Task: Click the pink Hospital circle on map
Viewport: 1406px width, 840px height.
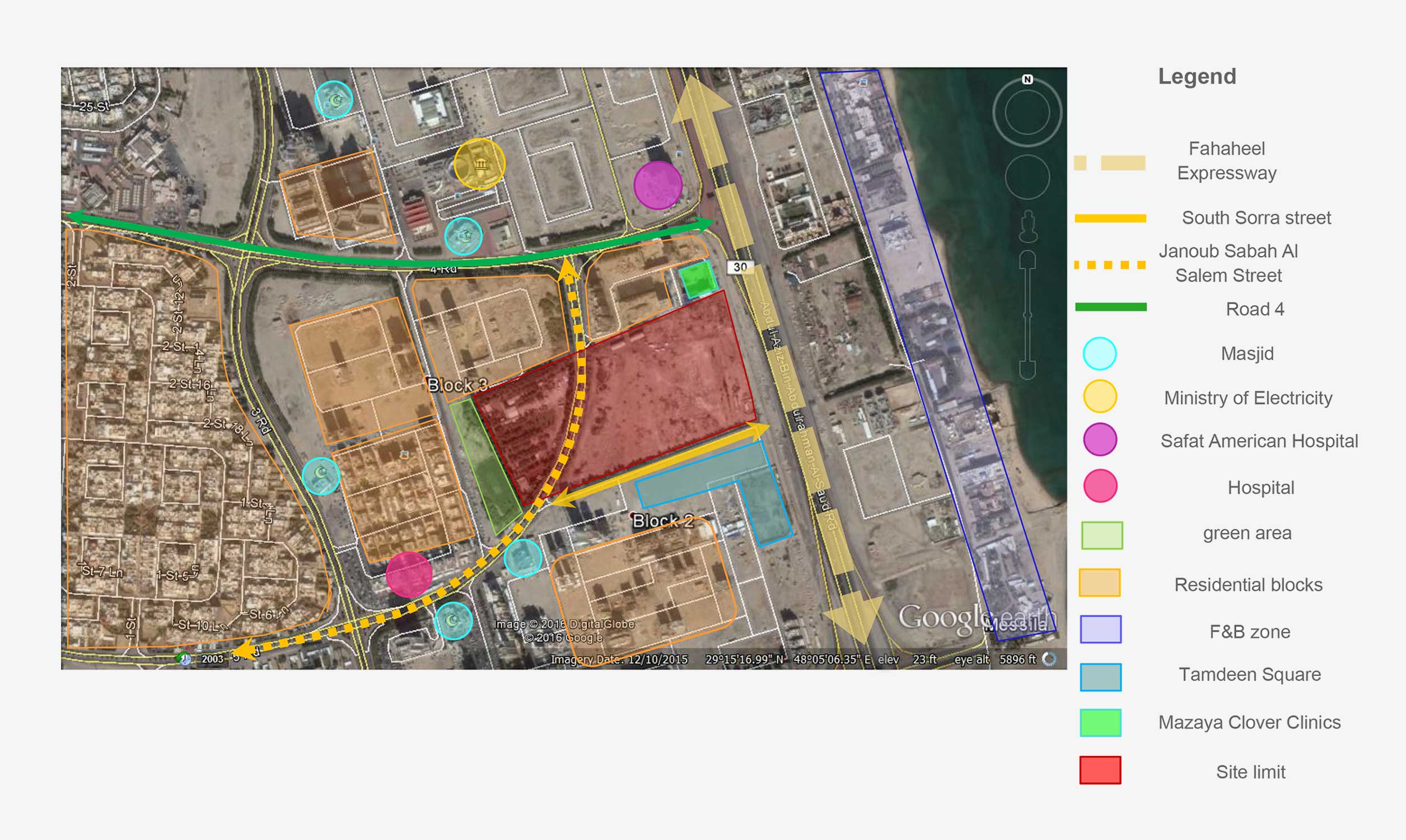Action: coord(409,575)
